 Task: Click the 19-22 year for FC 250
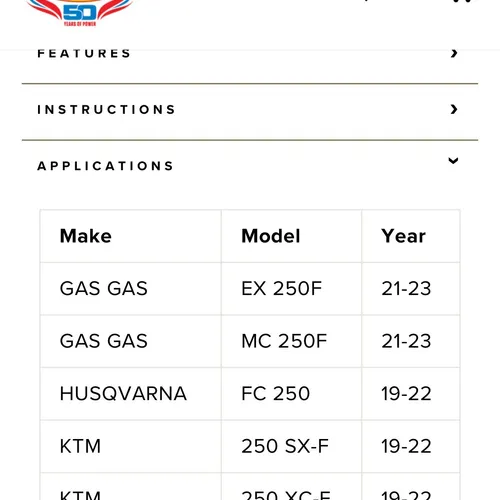pos(406,393)
